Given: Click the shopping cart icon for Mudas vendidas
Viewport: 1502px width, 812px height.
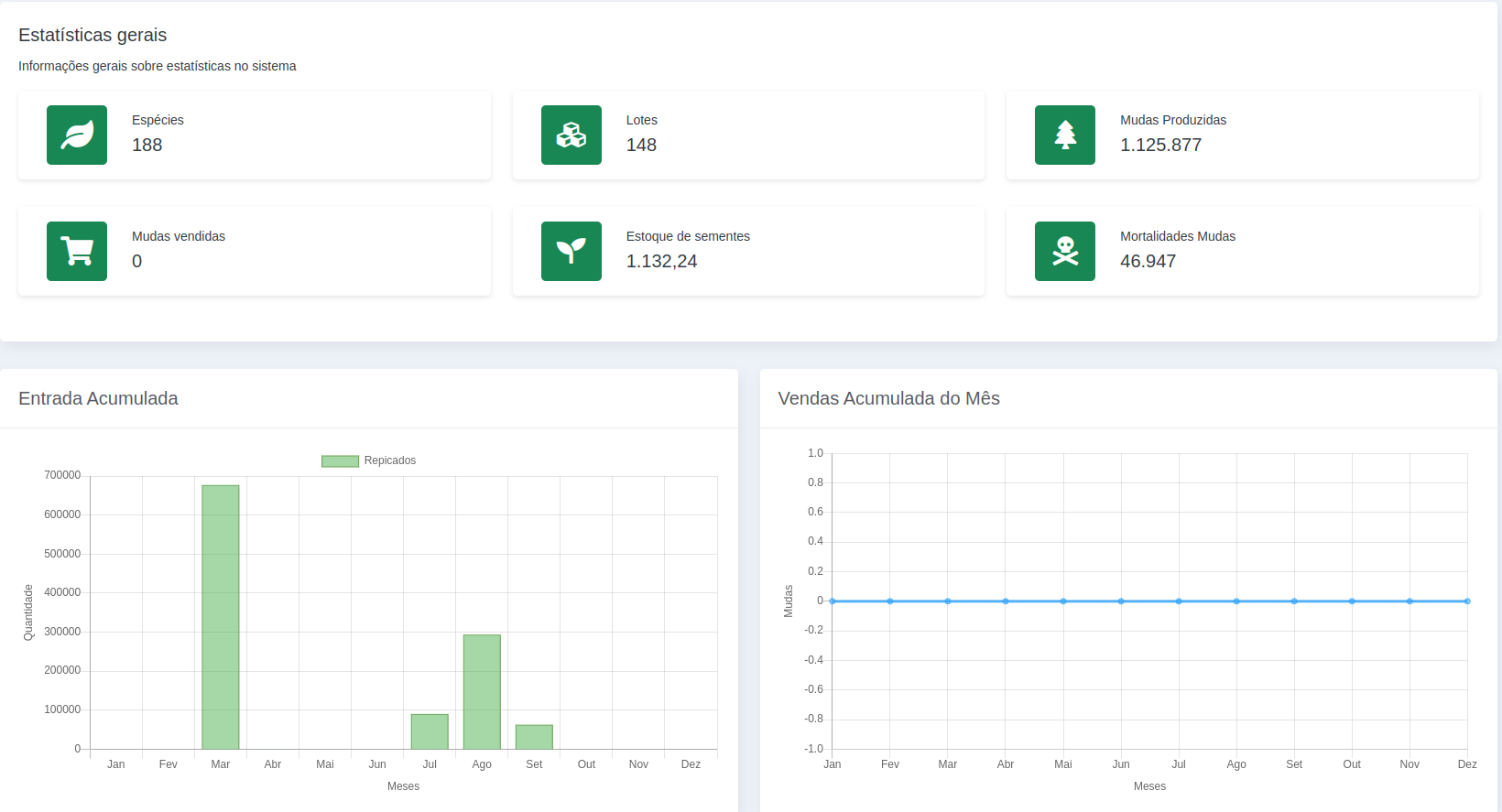Looking at the screenshot, I should (77, 251).
